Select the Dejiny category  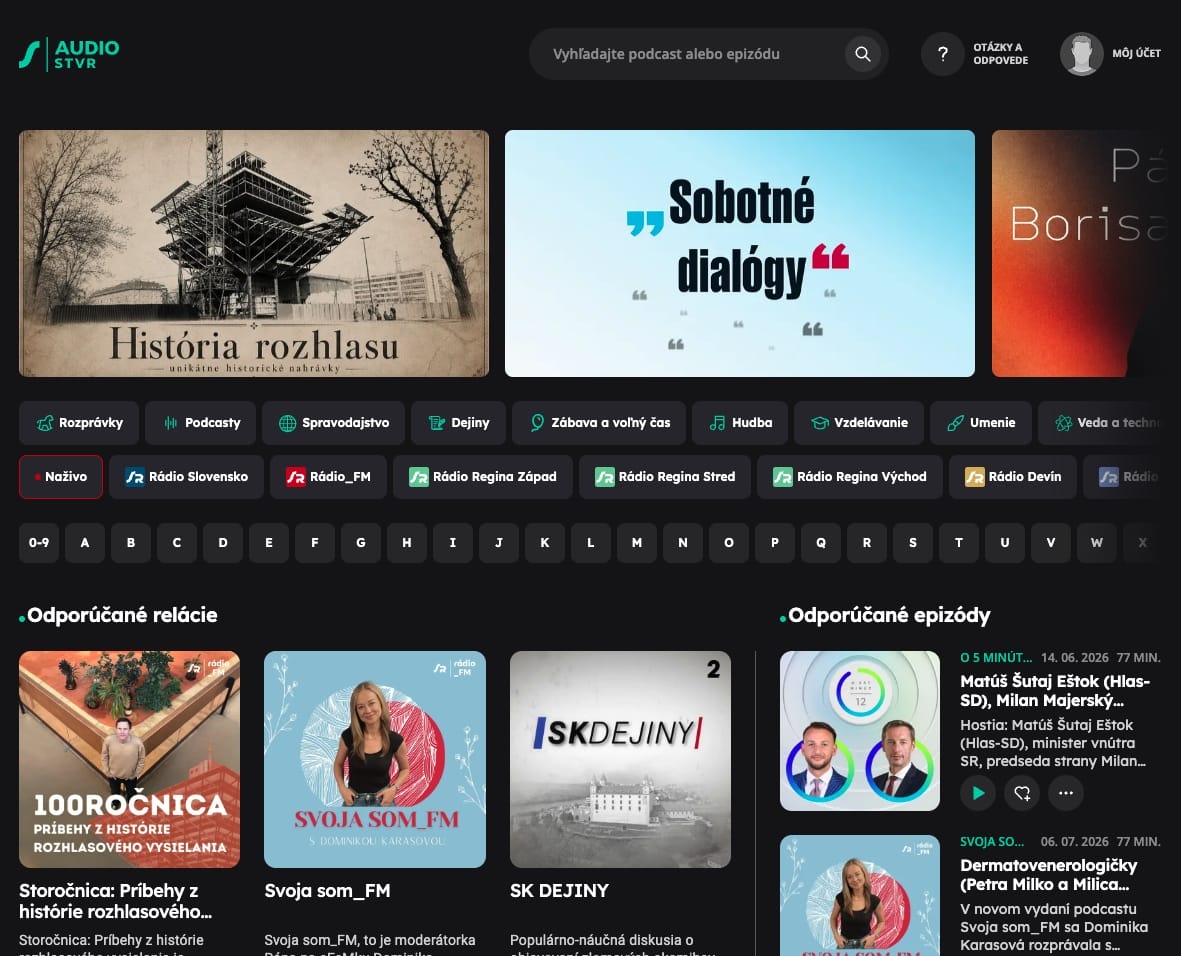point(459,423)
